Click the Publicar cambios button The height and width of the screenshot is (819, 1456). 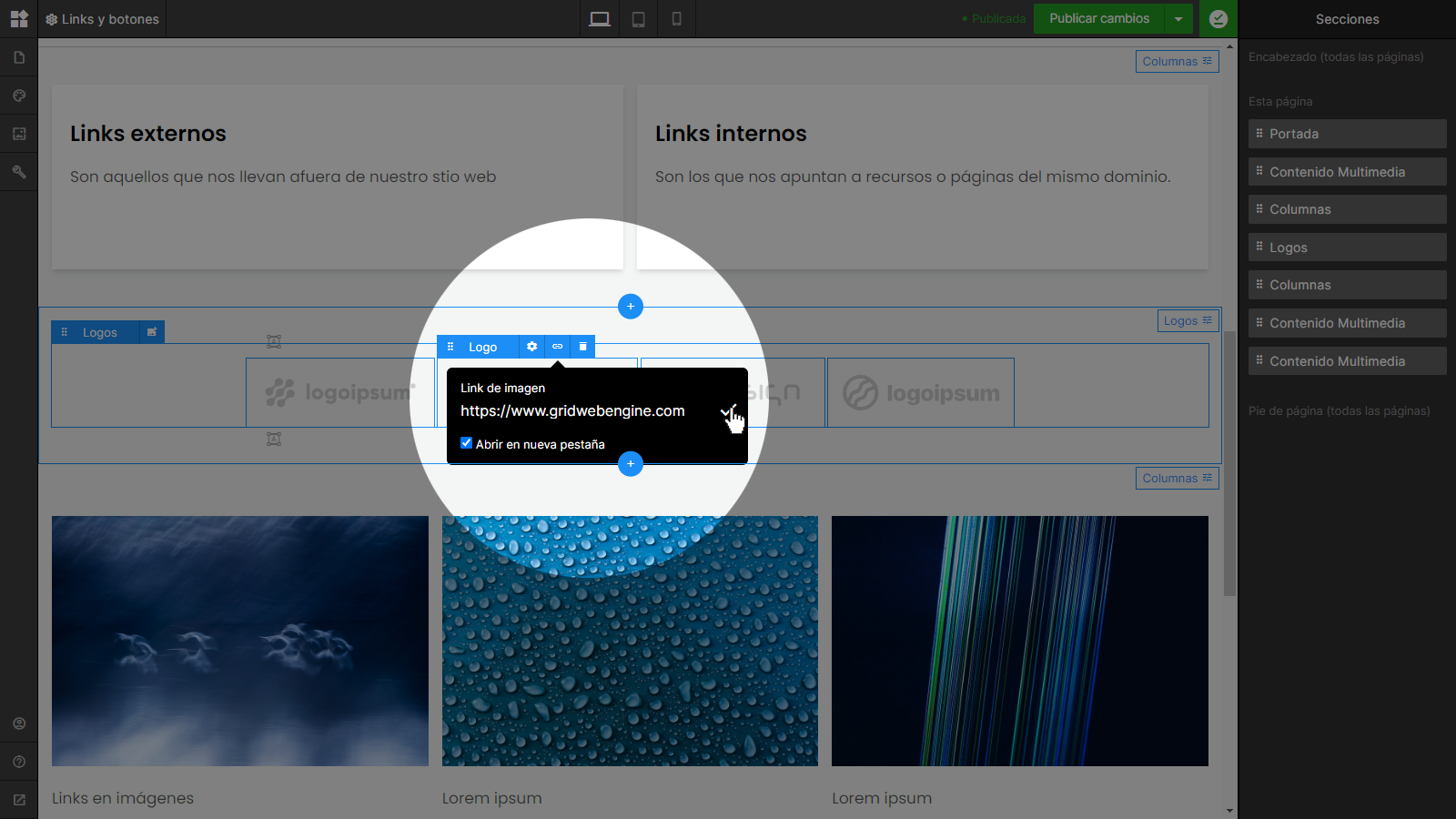point(1098,19)
